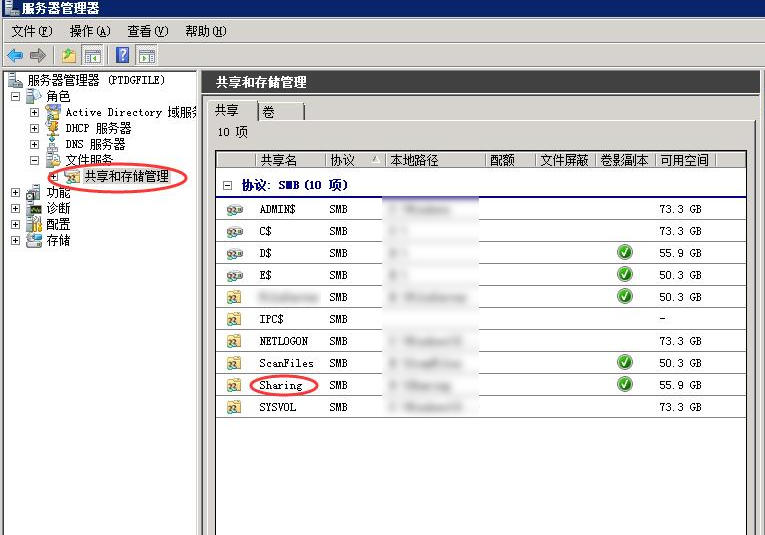Open the 查看(V) menu
Viewport: 765px width, 535px height.
click(x=147, y=31)
